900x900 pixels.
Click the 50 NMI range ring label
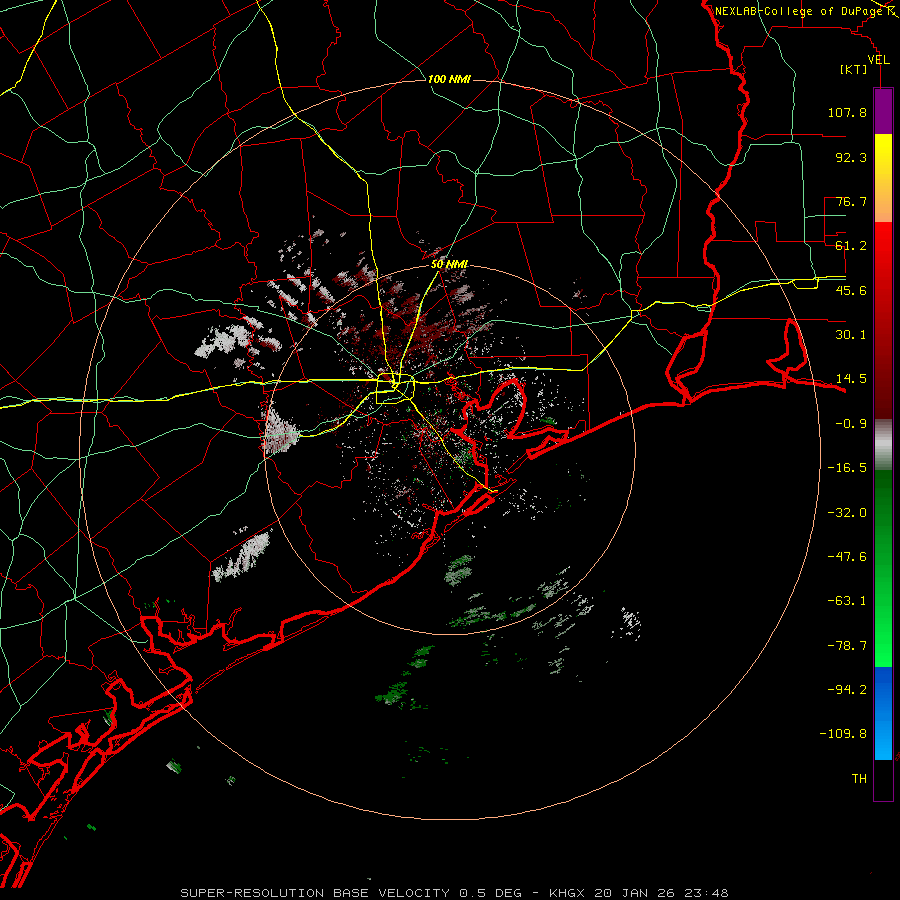click(449, 264)
